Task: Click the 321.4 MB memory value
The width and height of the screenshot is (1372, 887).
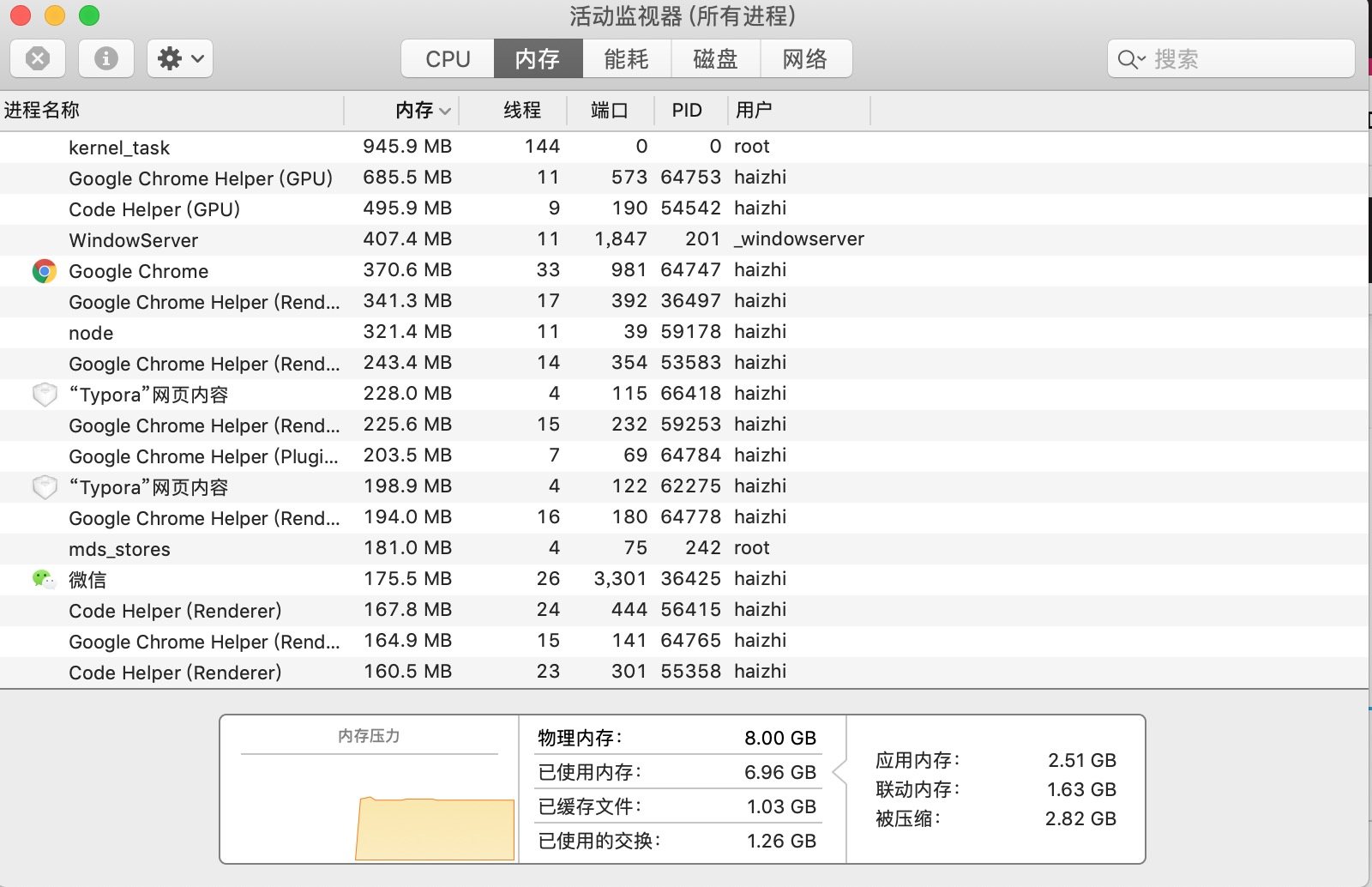Action: coord(407,332)
